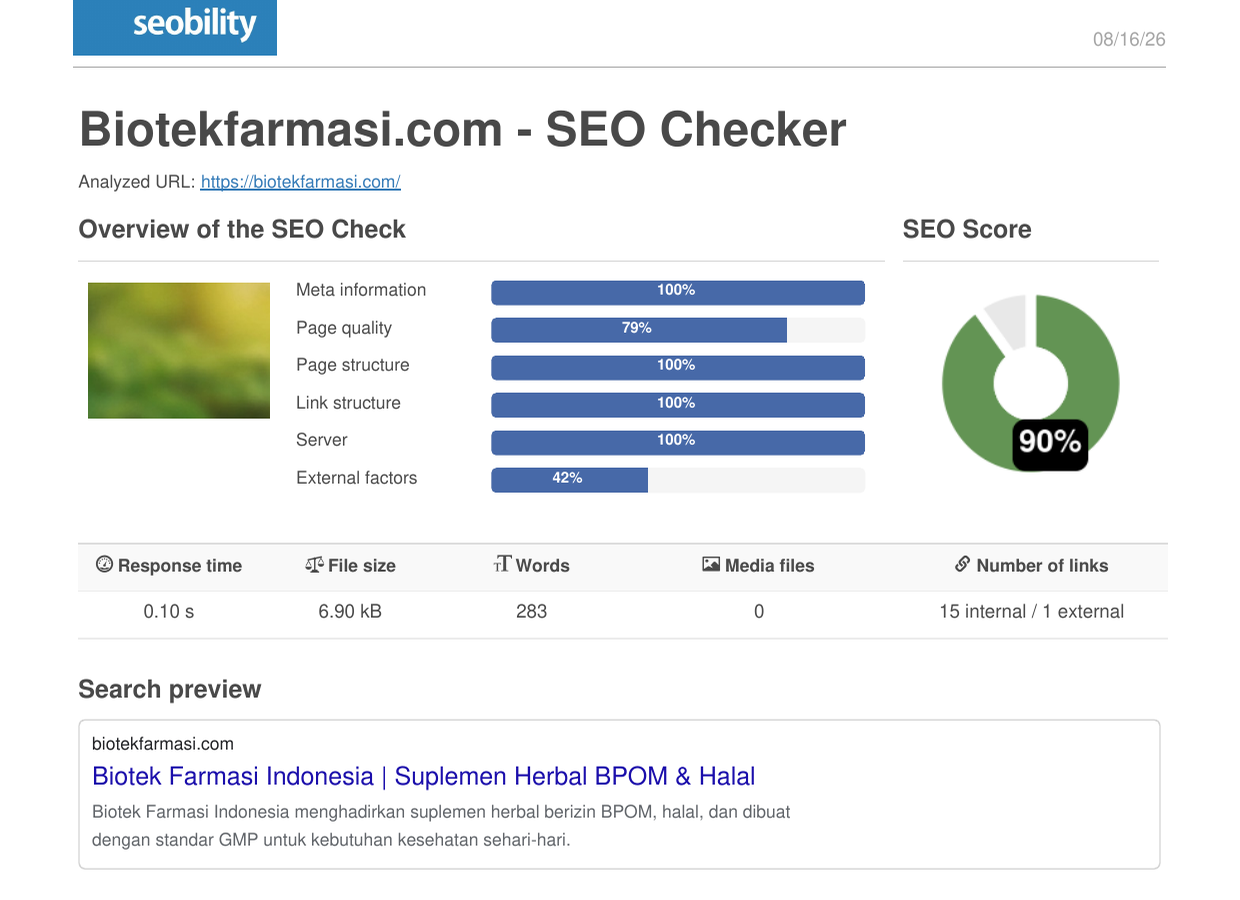
Task: Click the Server label
Action: coord(322,440)
